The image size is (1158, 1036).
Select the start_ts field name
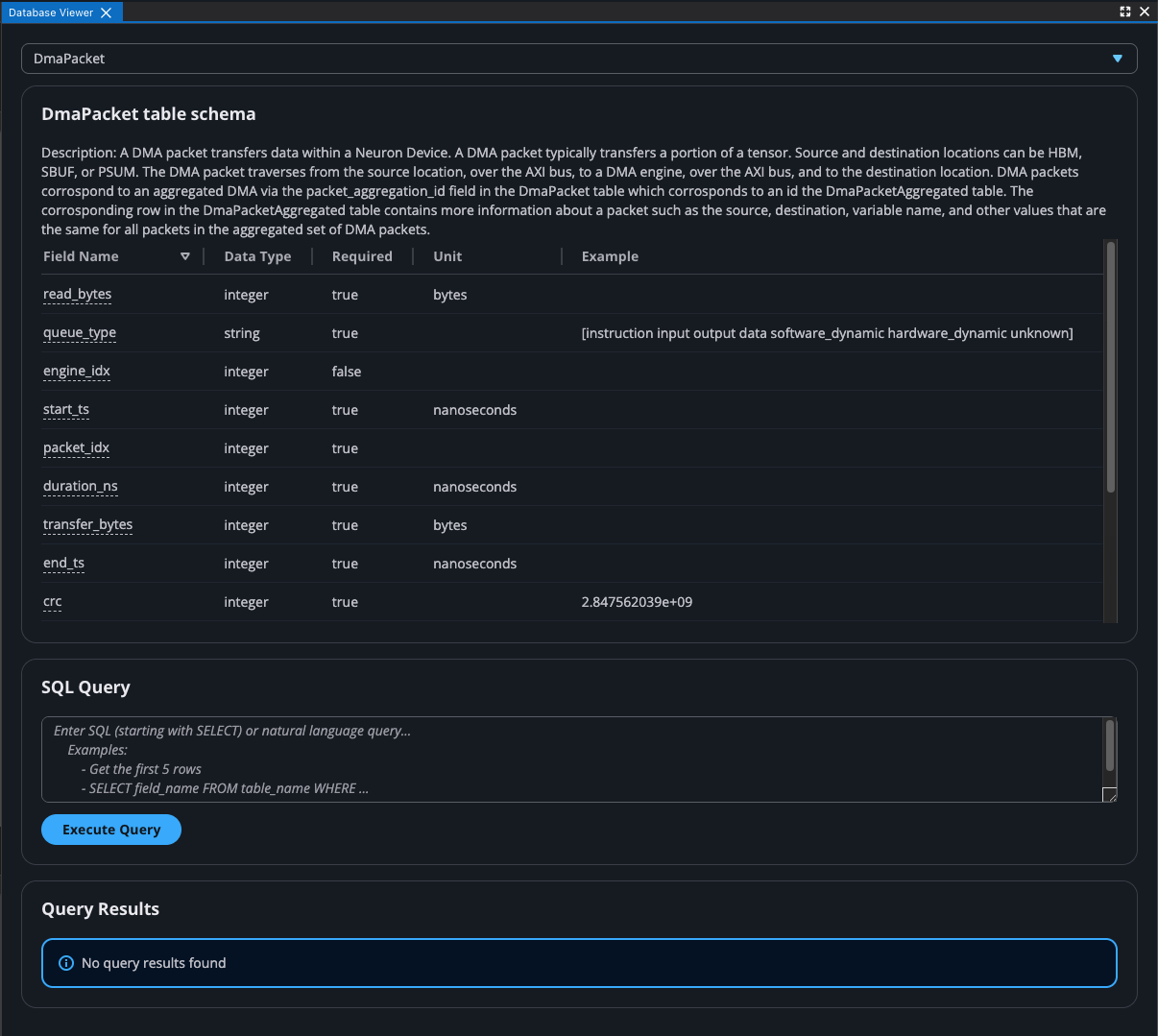click(65, 410)
